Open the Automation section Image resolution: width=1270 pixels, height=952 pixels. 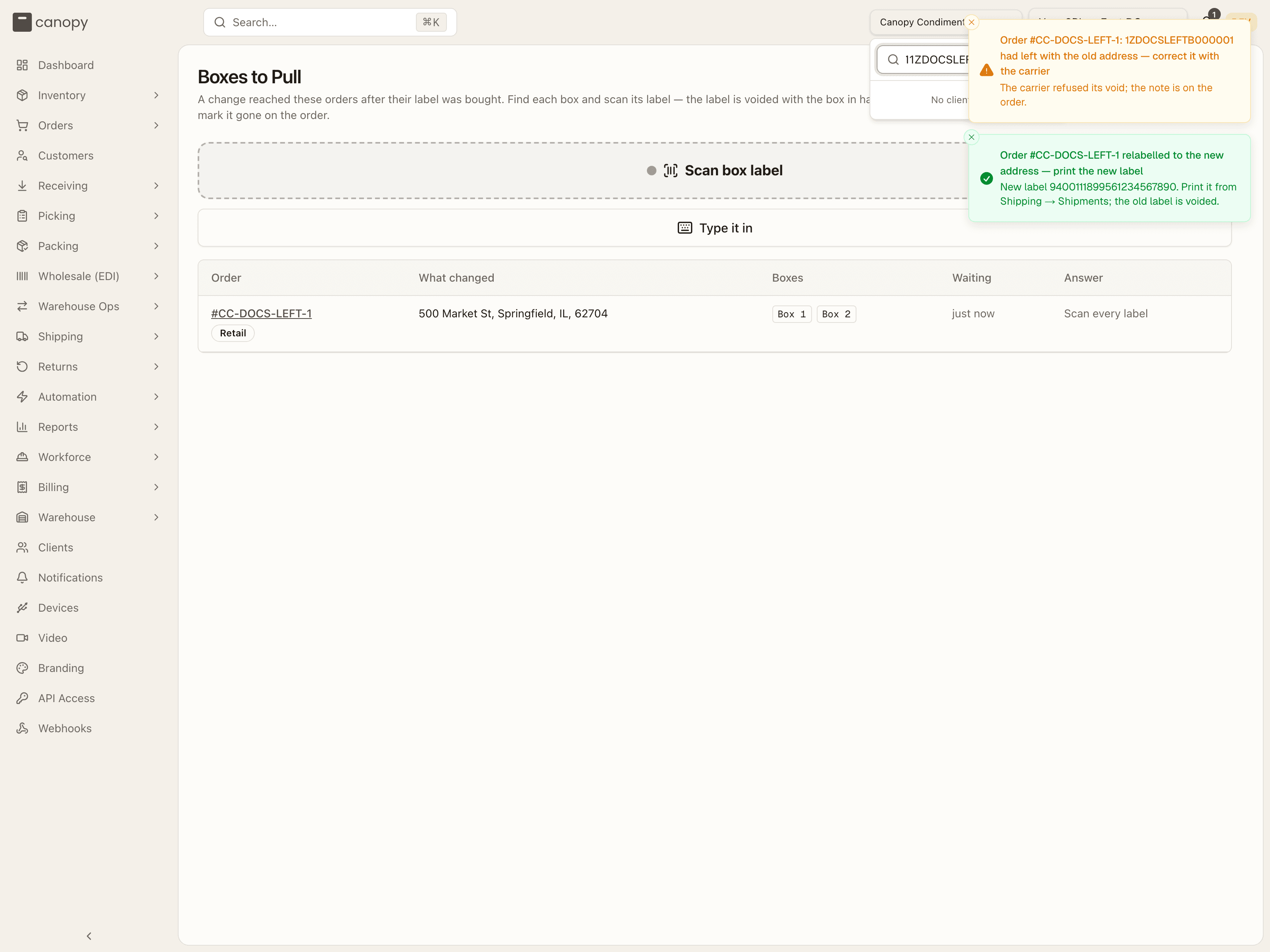coord(89,397)
